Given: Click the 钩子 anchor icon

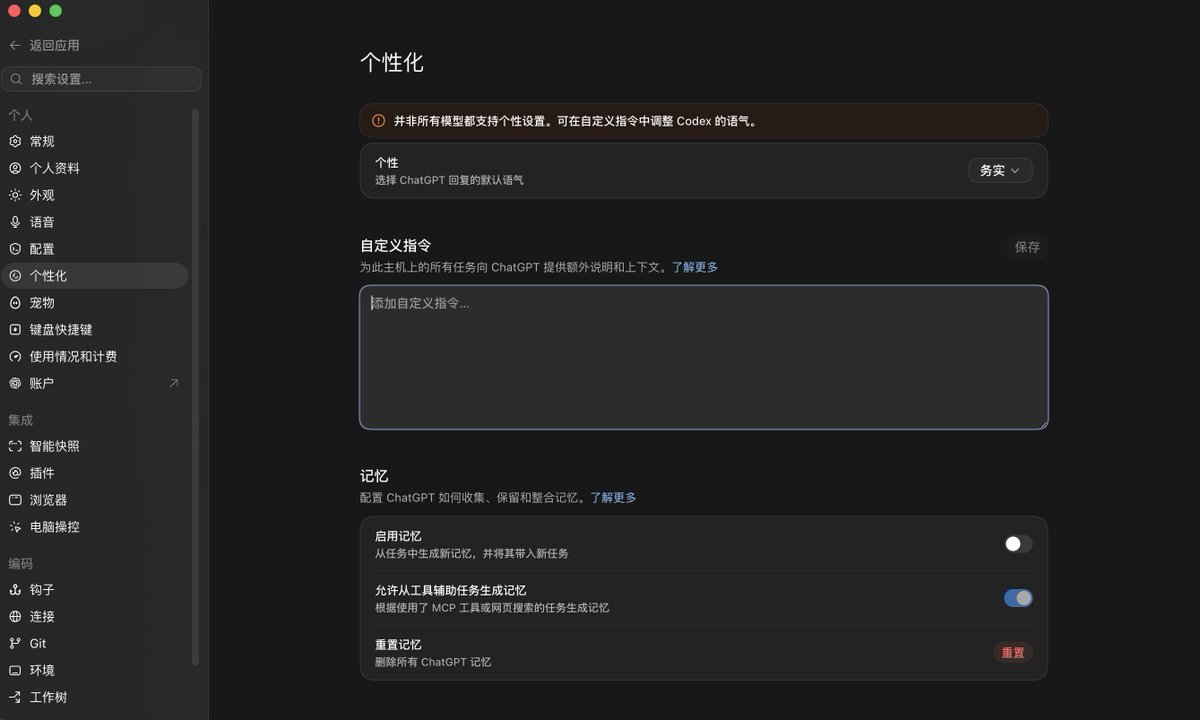Looking at the screenshot, I should [15, 590].
